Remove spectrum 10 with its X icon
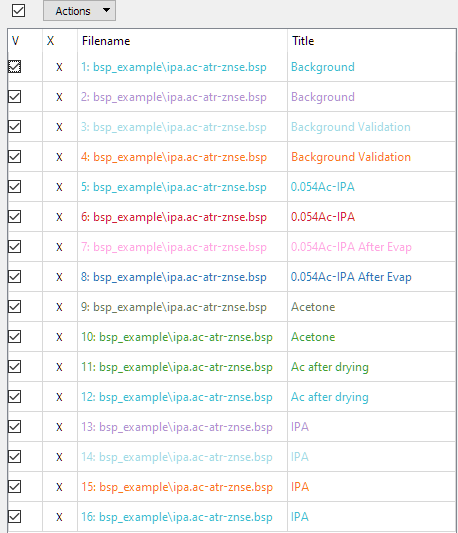458x533 pixels. coord(59,337)
